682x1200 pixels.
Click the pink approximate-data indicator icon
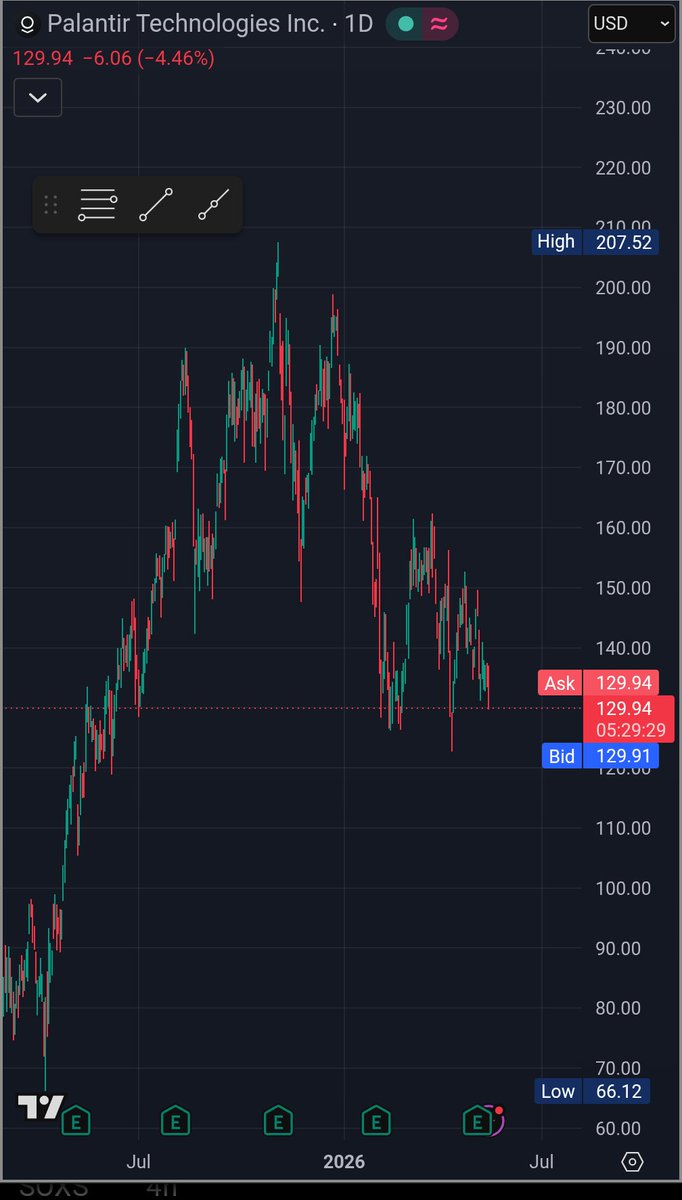click(440, 24)
